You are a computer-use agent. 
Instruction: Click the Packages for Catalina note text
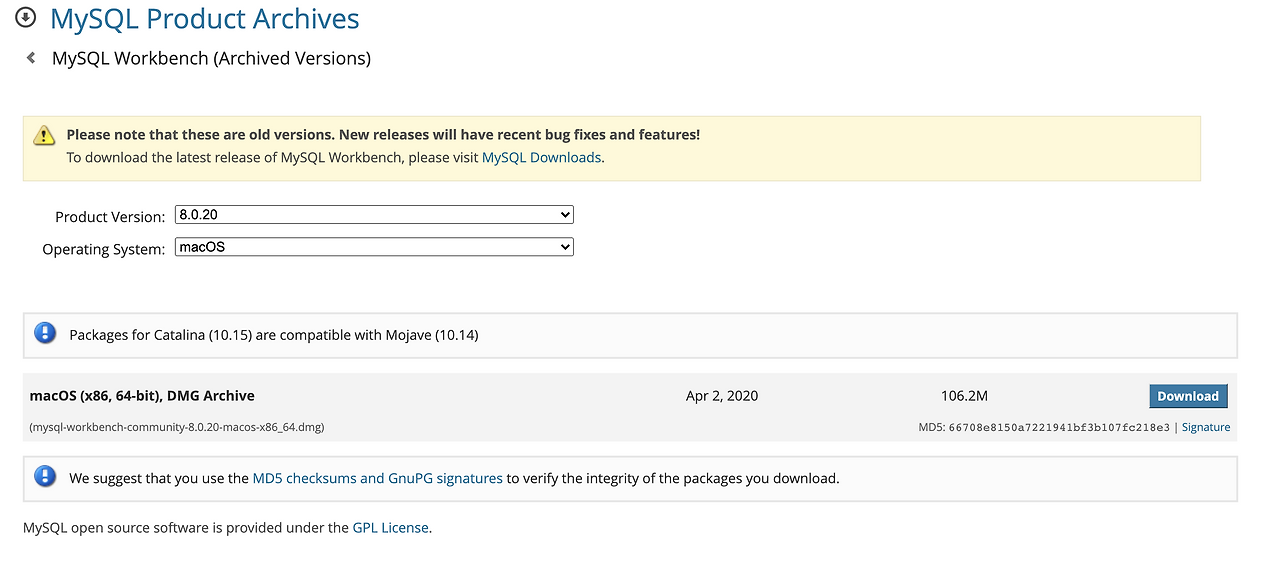(x=274, y=335)
